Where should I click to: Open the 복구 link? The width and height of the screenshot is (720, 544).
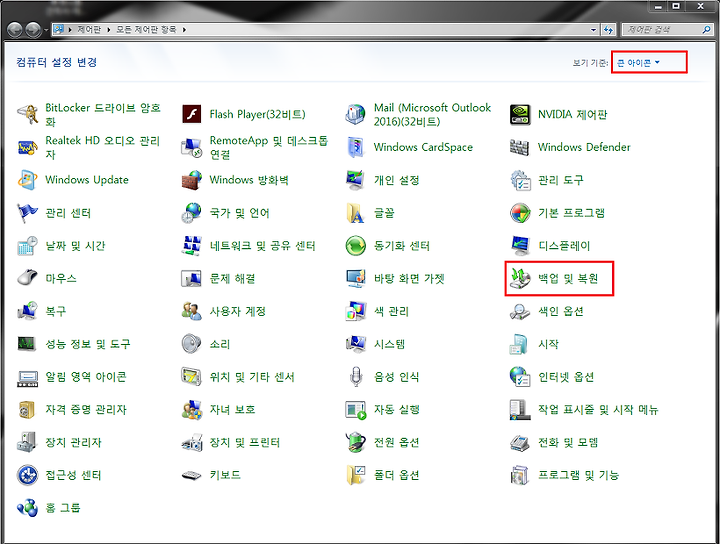coord(56,311)
